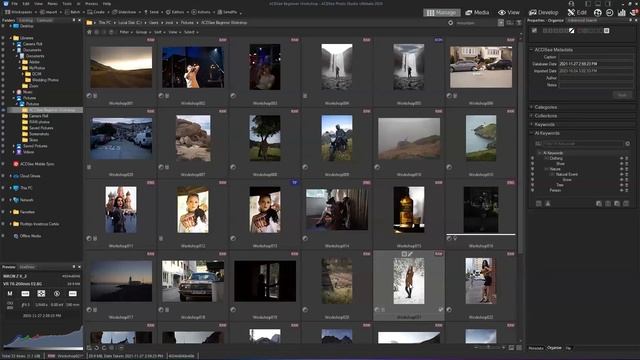Image resolution: width=640 pixels, height=360 pixels.
Task: Open the Batch dropdown
Action: (x=75, y=12)
